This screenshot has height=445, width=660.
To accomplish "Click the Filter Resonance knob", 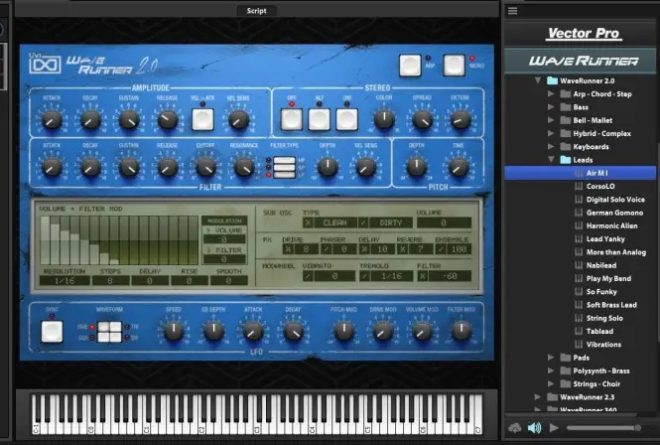I will point(244,167).
